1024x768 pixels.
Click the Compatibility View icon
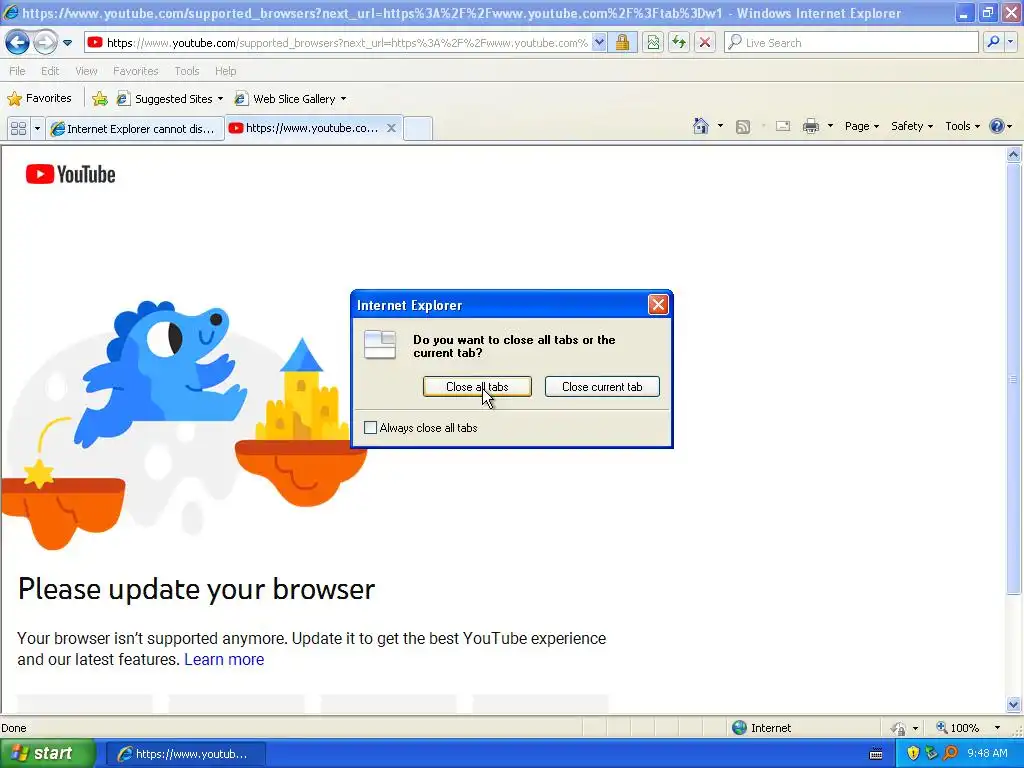653,43
